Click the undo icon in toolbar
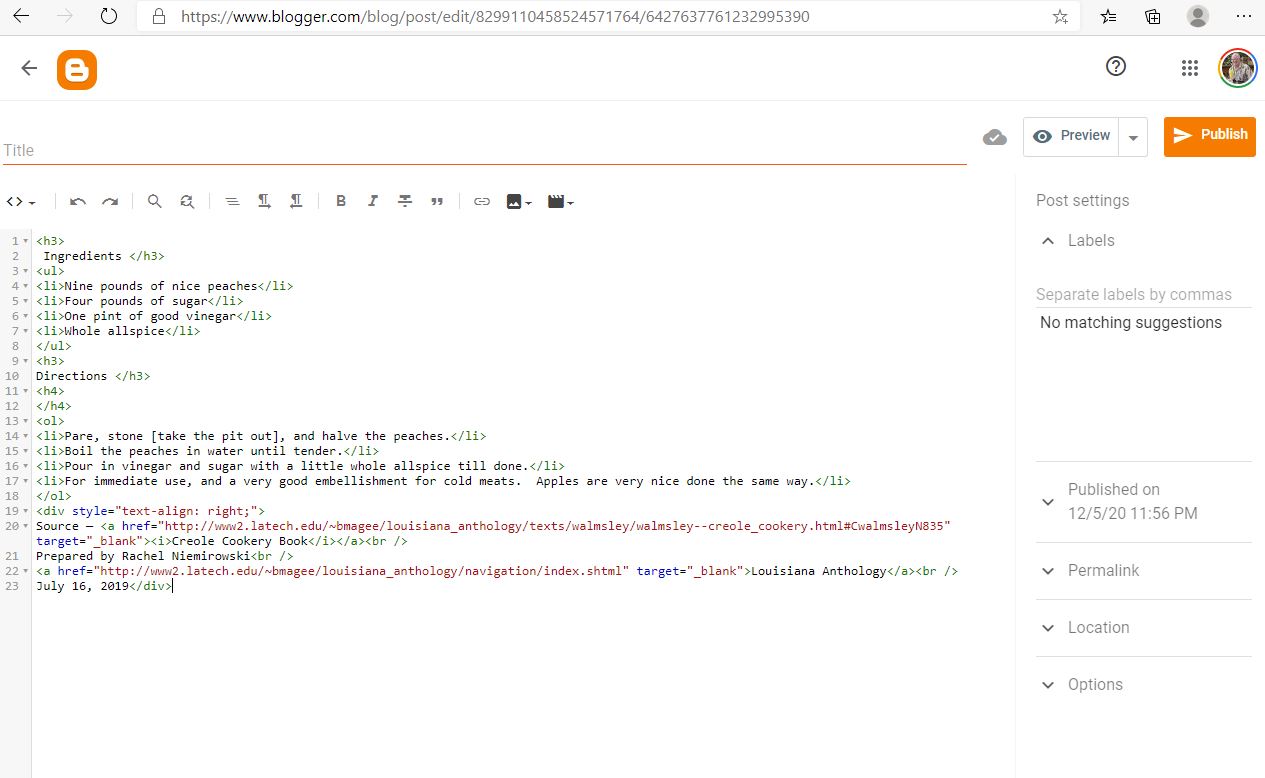Image resolution: width=1265 pixels, height=778 pixels. point(78,202)
